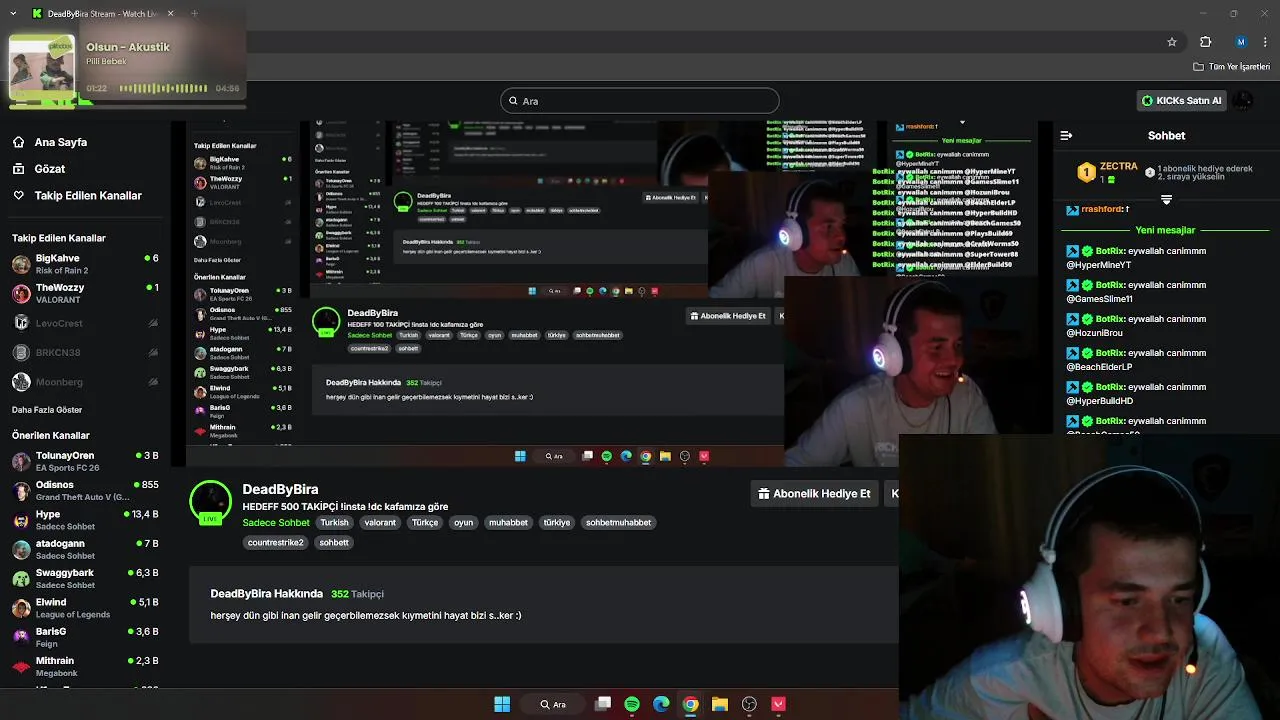Select the muhabbet tag
The width and height of the screenshot is (1280, 720).
508,523
